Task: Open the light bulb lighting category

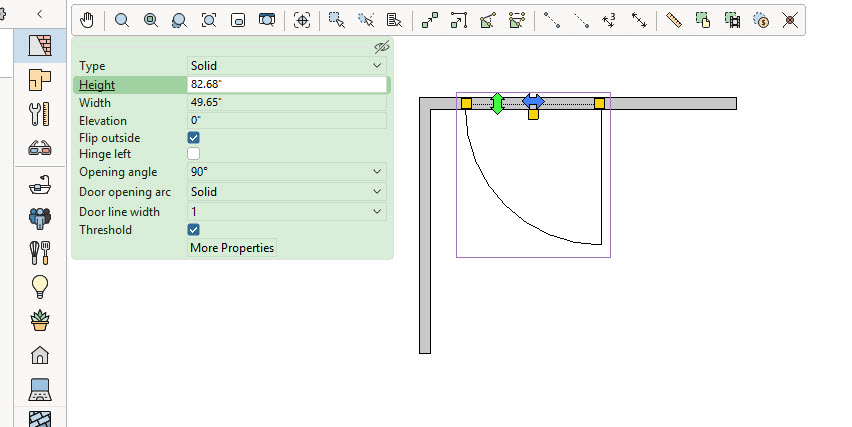Action: click(x=40, y=286)
